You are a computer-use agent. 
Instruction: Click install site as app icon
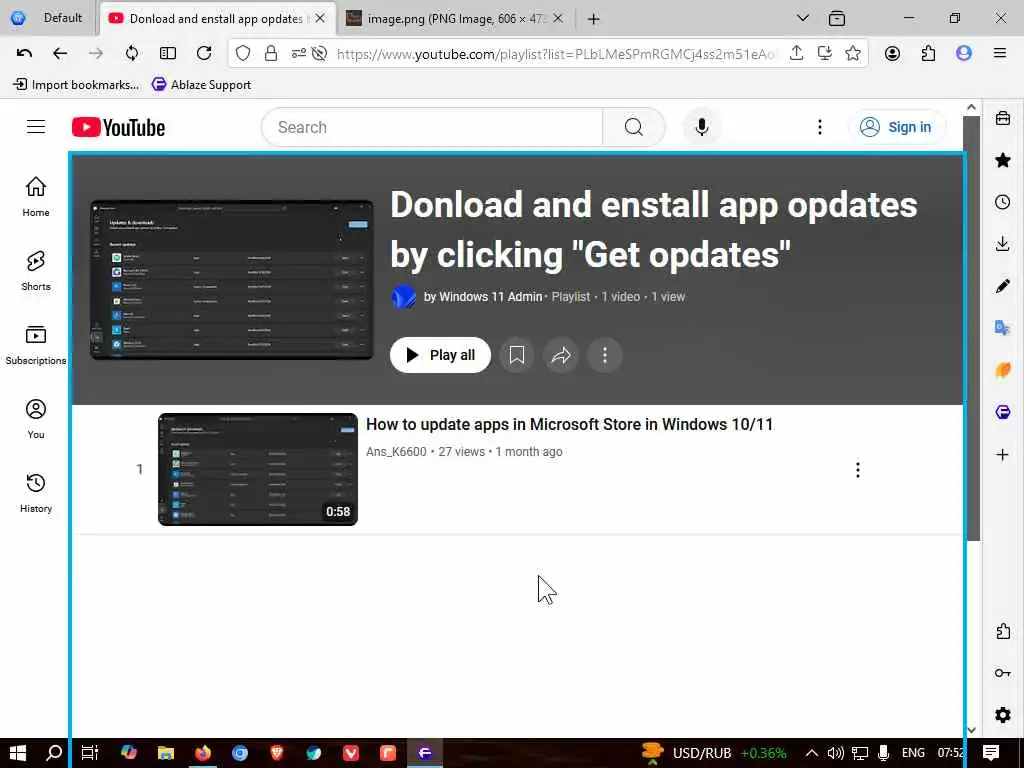click(x=825, y=54)
